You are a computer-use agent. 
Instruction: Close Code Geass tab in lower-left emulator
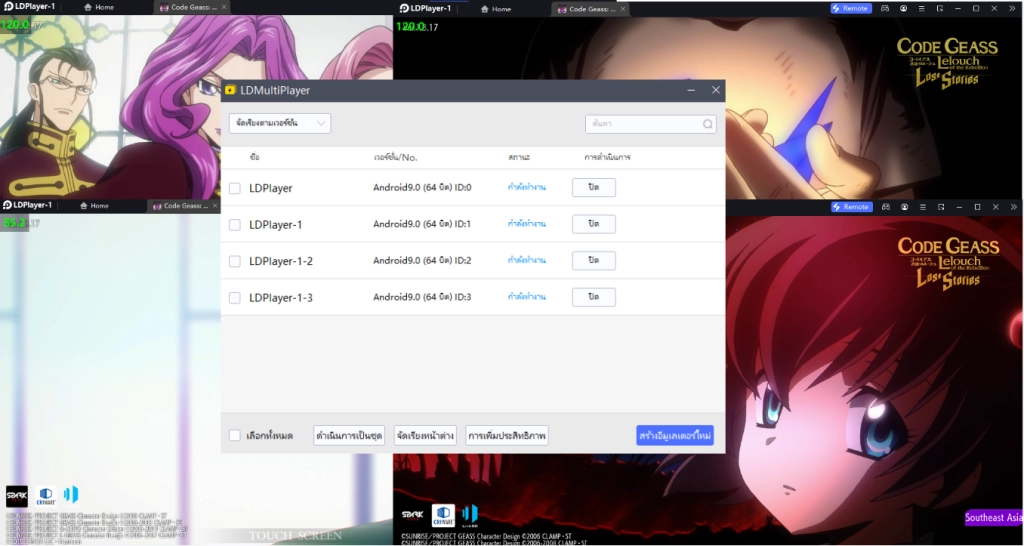217,206
